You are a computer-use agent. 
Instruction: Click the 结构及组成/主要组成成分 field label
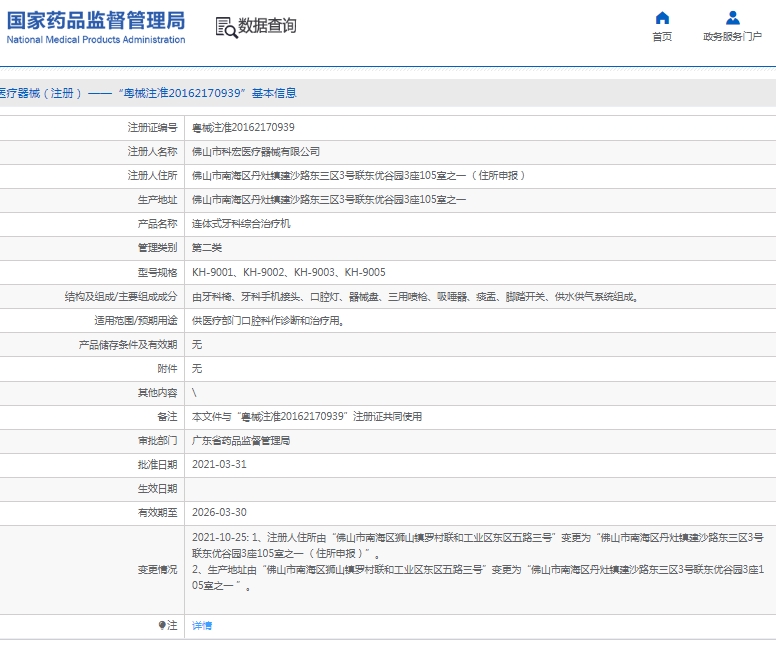(121, 297)
